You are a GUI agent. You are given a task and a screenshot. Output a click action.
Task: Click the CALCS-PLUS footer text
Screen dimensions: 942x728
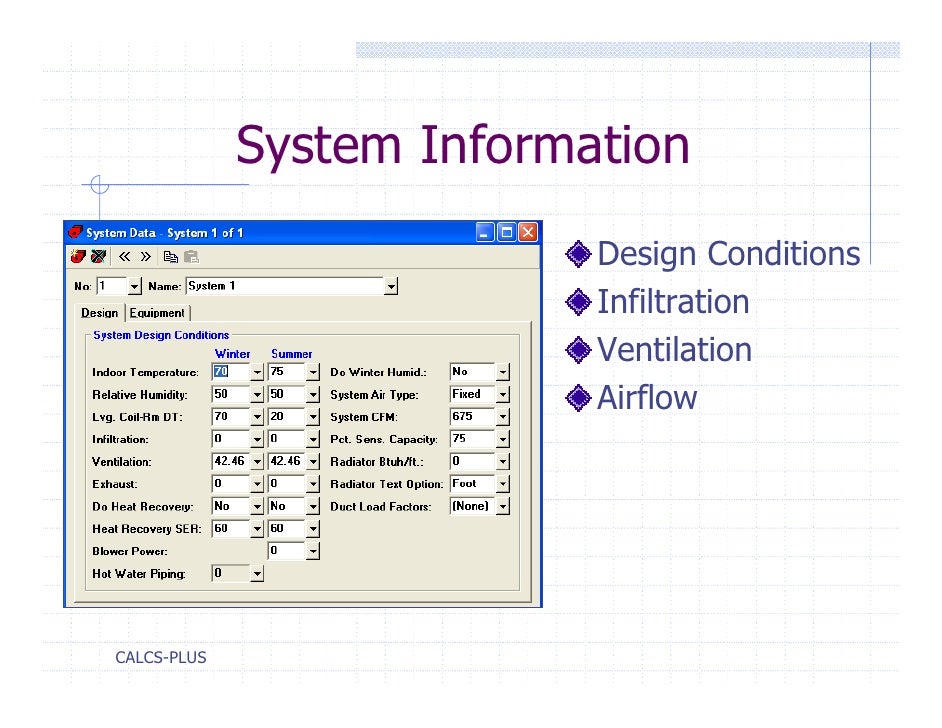tap(160, 658)
